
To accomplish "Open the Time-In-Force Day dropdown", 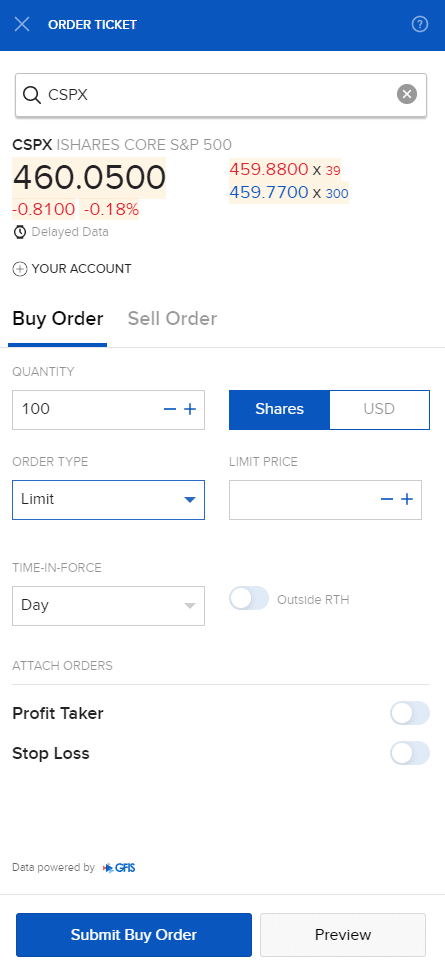I will 109,606.
